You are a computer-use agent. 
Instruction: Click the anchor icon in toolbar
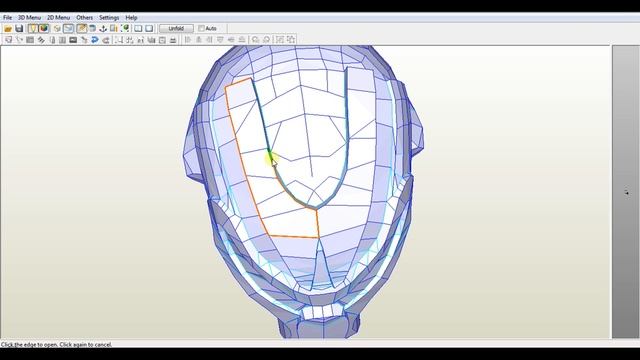(x=103, y=29)
